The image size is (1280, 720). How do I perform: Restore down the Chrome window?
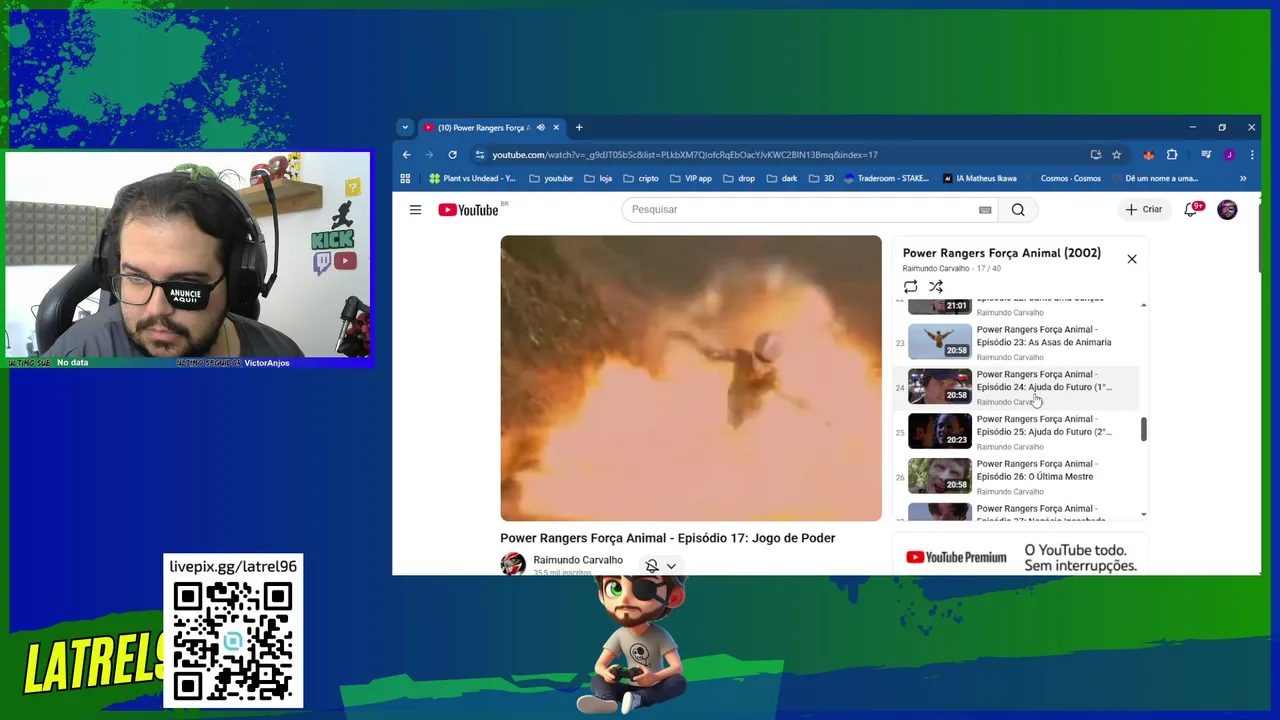pyautogui.click(x=1221, y=128)
